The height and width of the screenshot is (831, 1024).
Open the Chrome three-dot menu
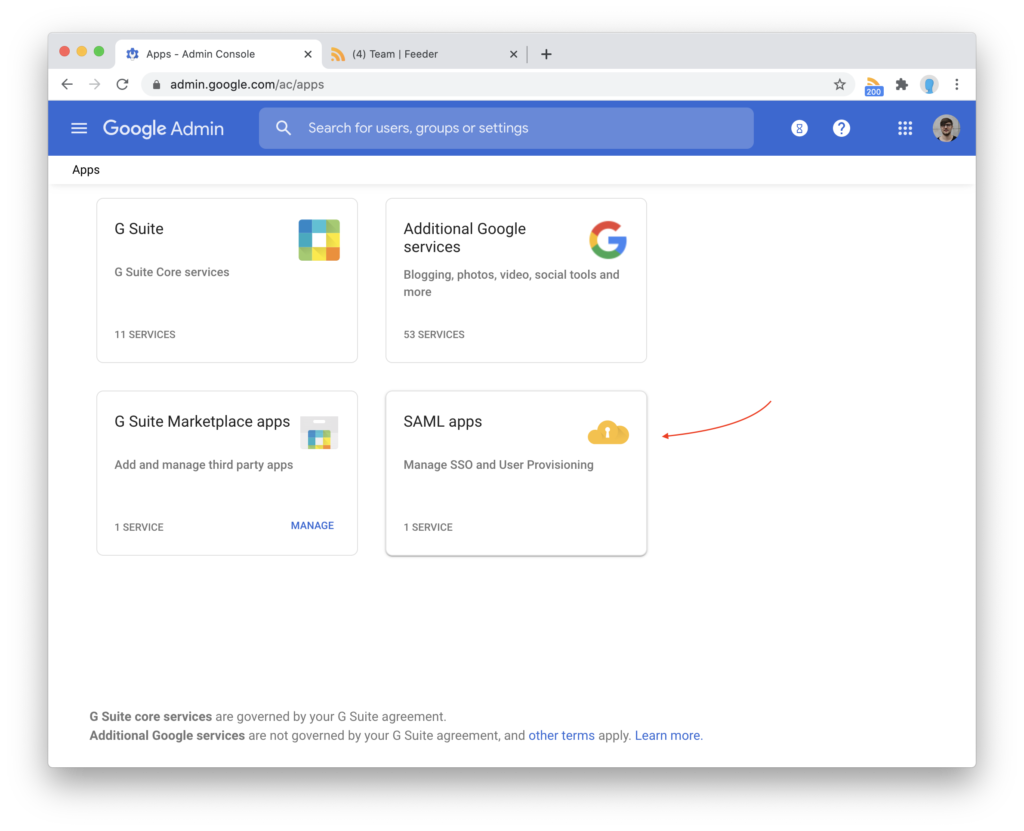coord(957,84)
